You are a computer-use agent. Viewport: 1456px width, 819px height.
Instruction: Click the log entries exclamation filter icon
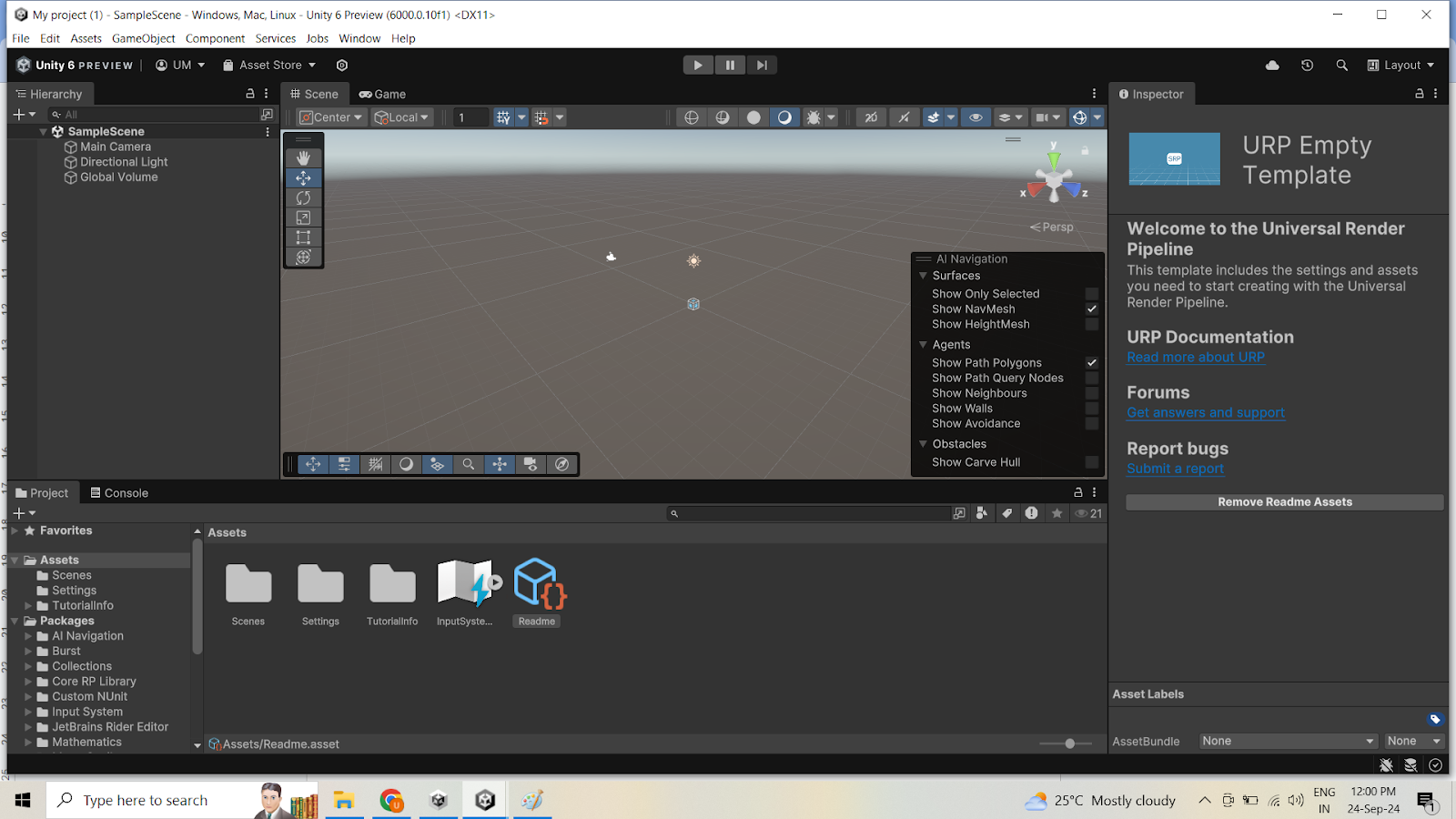pyautogui.click(x=1031, y=513)
